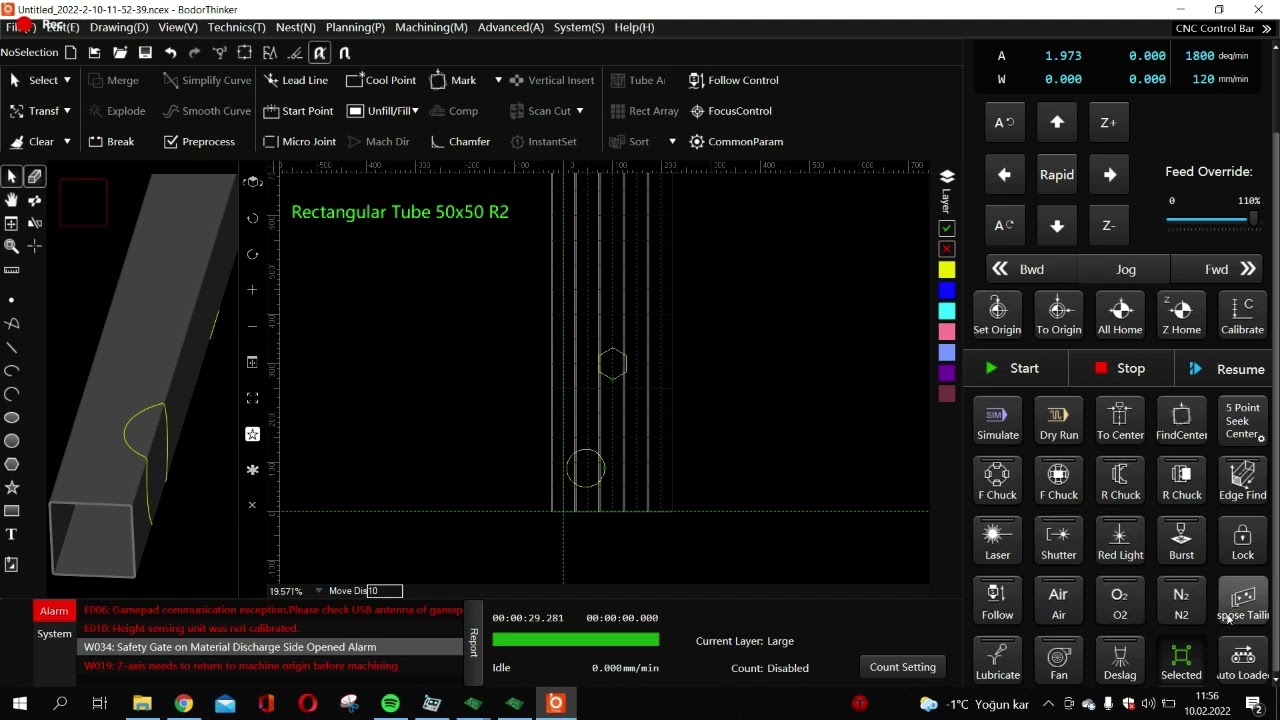Expand the Scan Cut dropdown arrow
This screenshot has width=1280, height=720.
(x=579, y=111)
